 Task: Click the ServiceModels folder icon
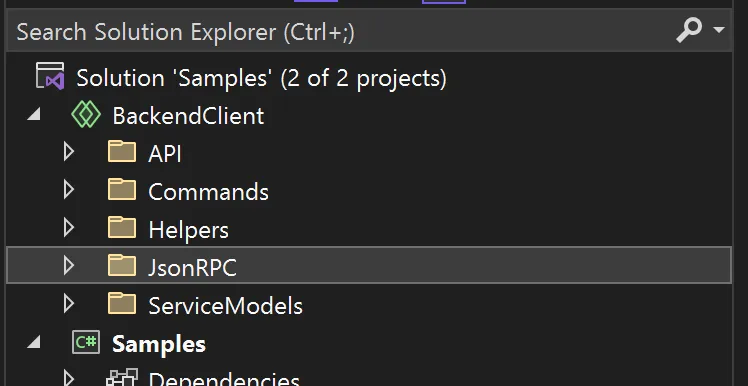coord(122,303)
